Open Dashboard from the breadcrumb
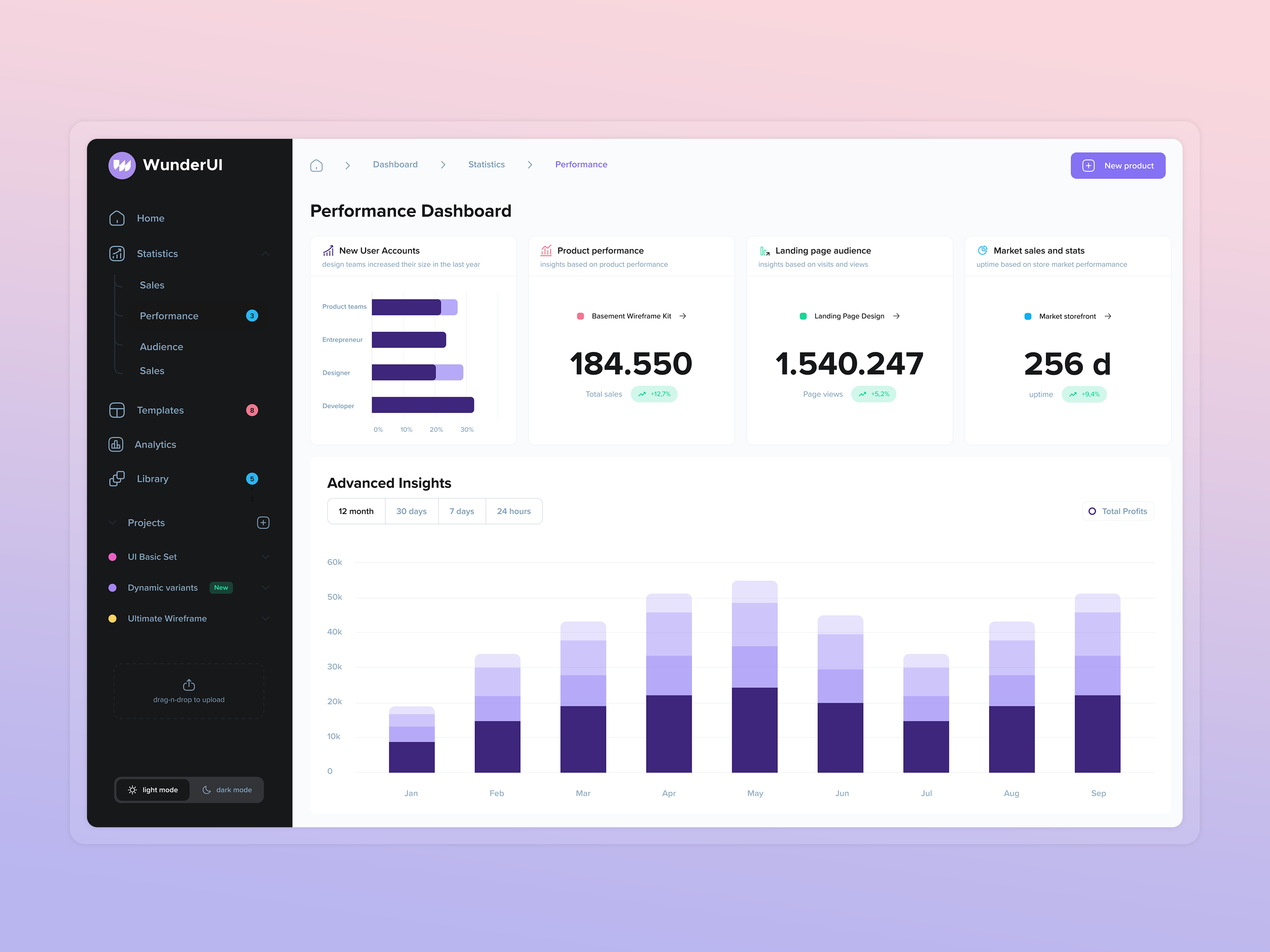Image resolution: width=1270 pixels, height=952 pixels. coord(395,165)
